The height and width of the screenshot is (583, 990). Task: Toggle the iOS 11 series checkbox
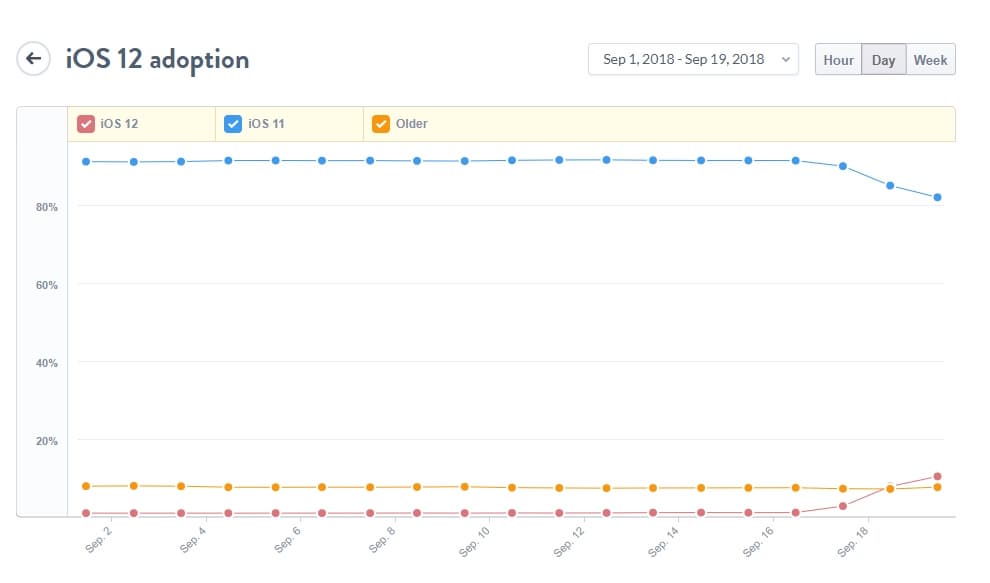pyautogui.click(x=233, y=124)
